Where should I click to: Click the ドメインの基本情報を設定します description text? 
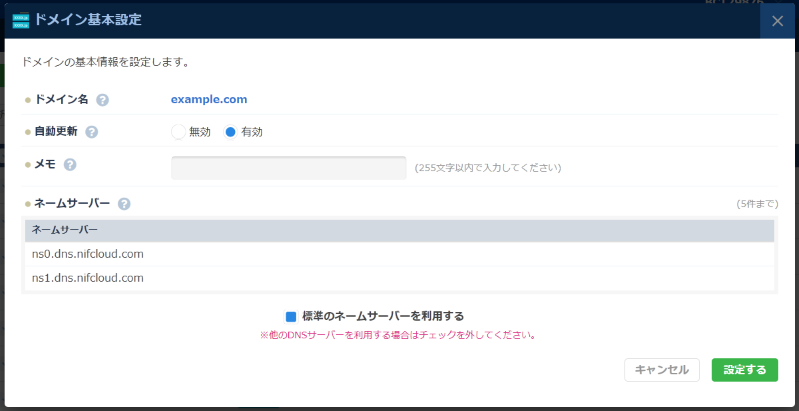tap(106, 63)
